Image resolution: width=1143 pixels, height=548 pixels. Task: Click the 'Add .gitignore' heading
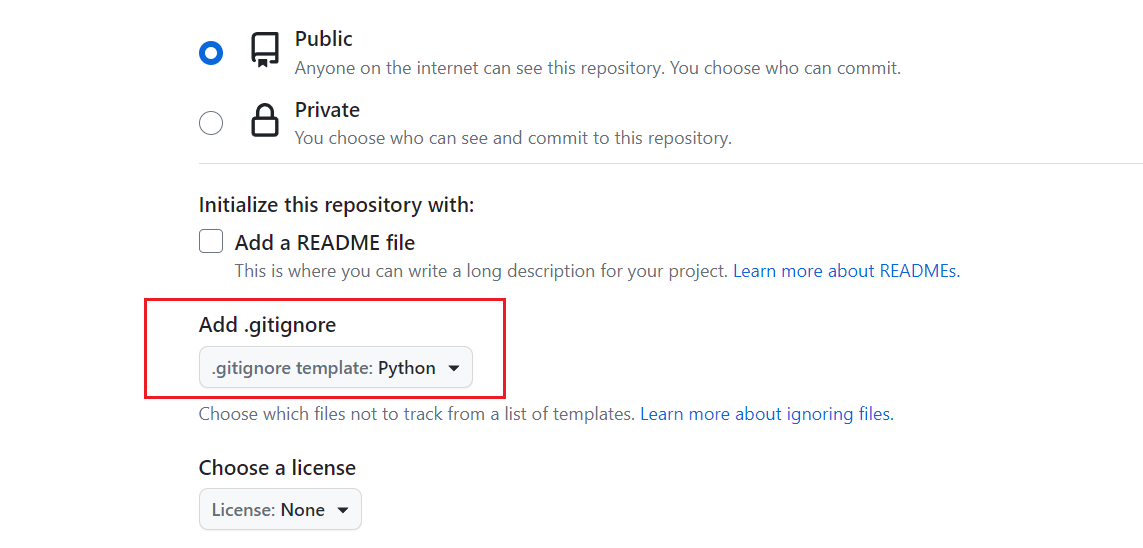pos(268,325)
